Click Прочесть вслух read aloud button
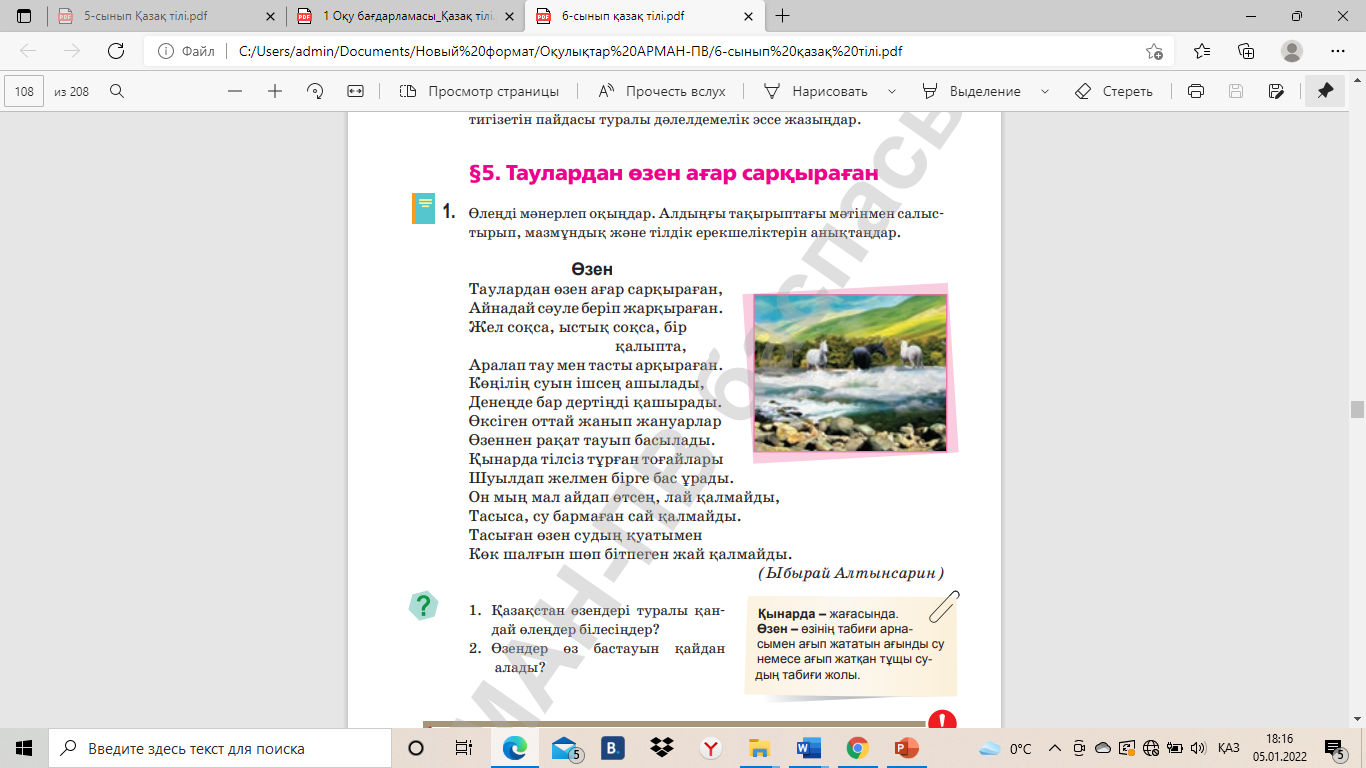 point(662,91)
